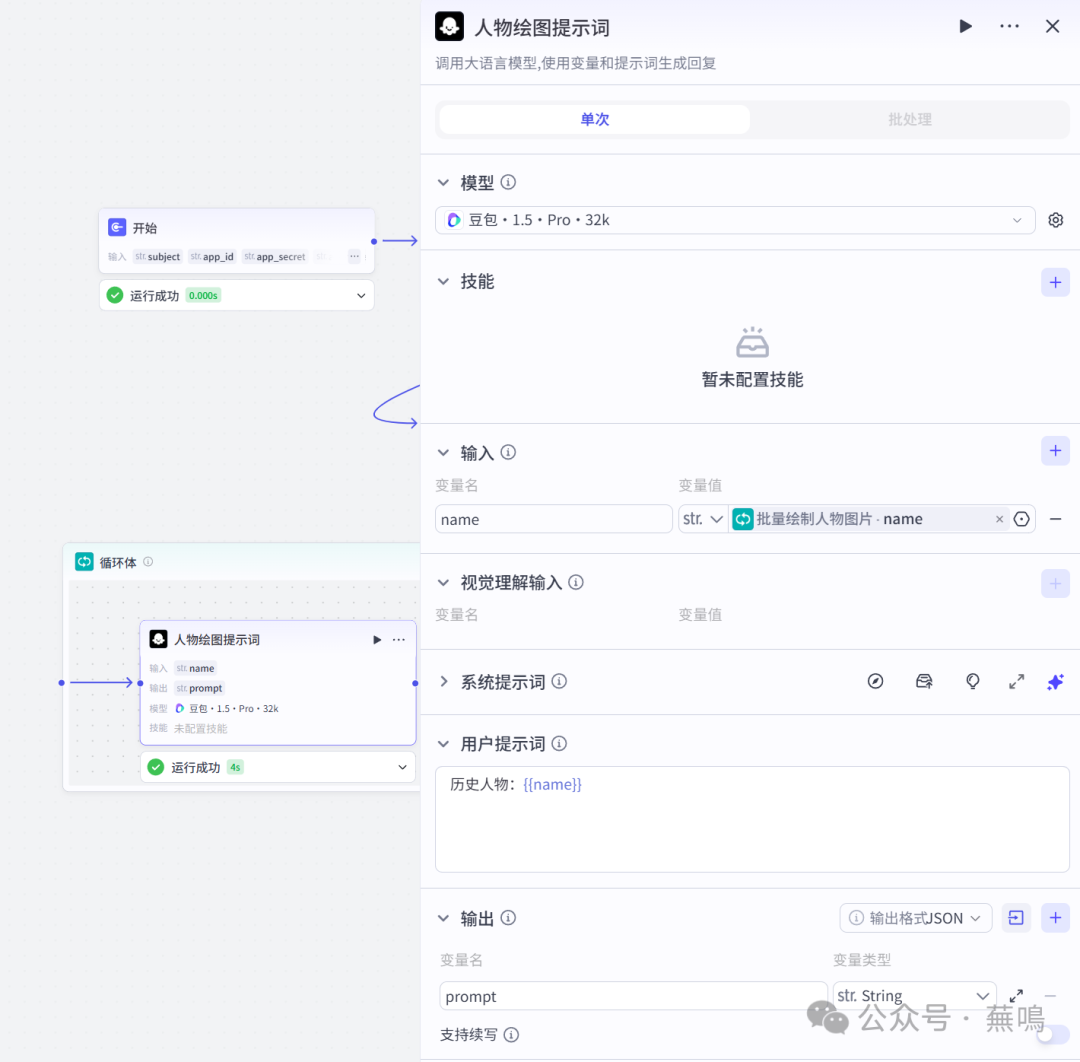Open the prompt library compass icon

pyautogui.click(x=876, y=682)
